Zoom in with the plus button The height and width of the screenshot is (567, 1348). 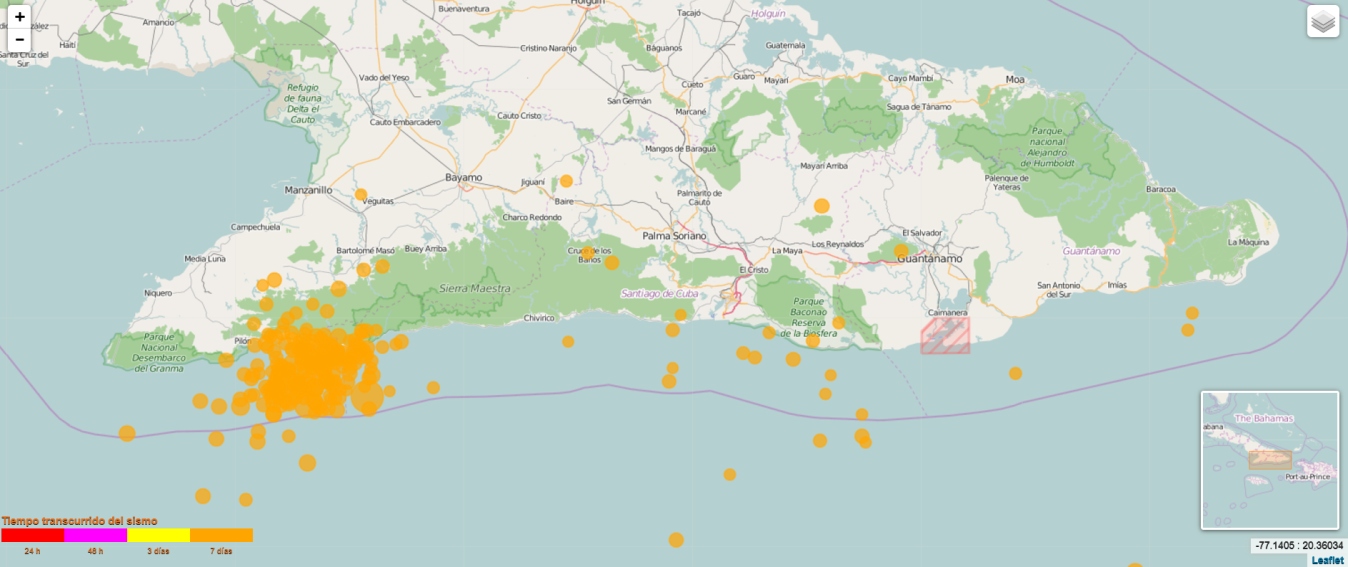20,17
